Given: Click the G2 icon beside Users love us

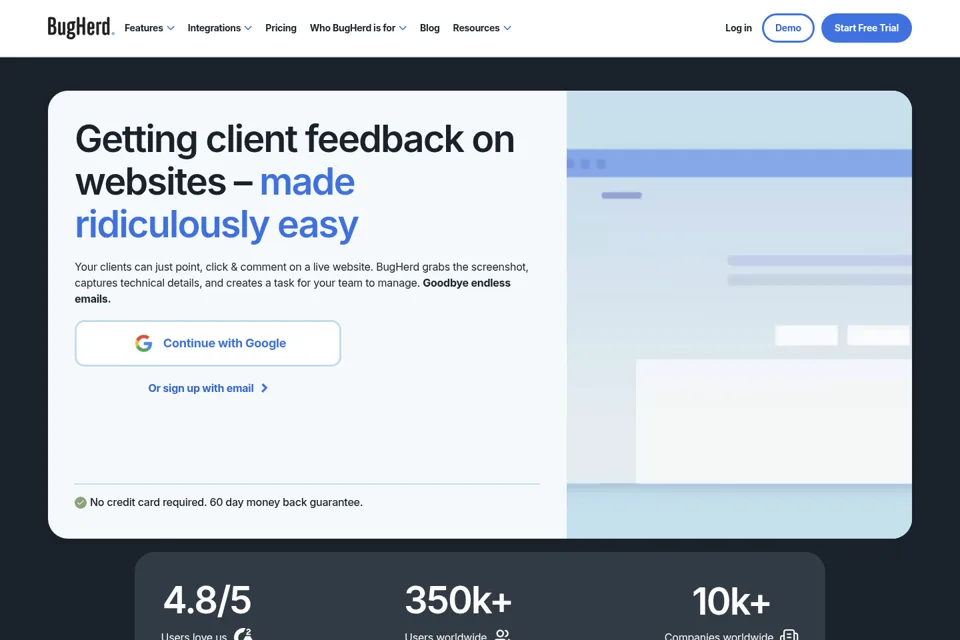Looking at the screenshot, I should pos(243,635).
